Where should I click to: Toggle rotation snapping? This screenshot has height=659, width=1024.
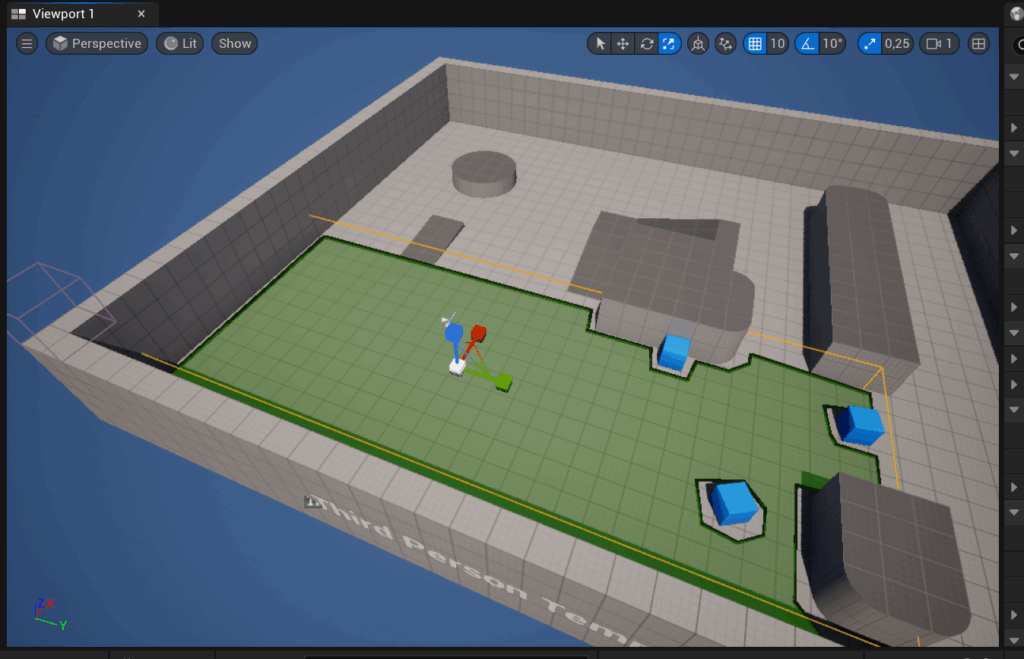tap(808, 44)
